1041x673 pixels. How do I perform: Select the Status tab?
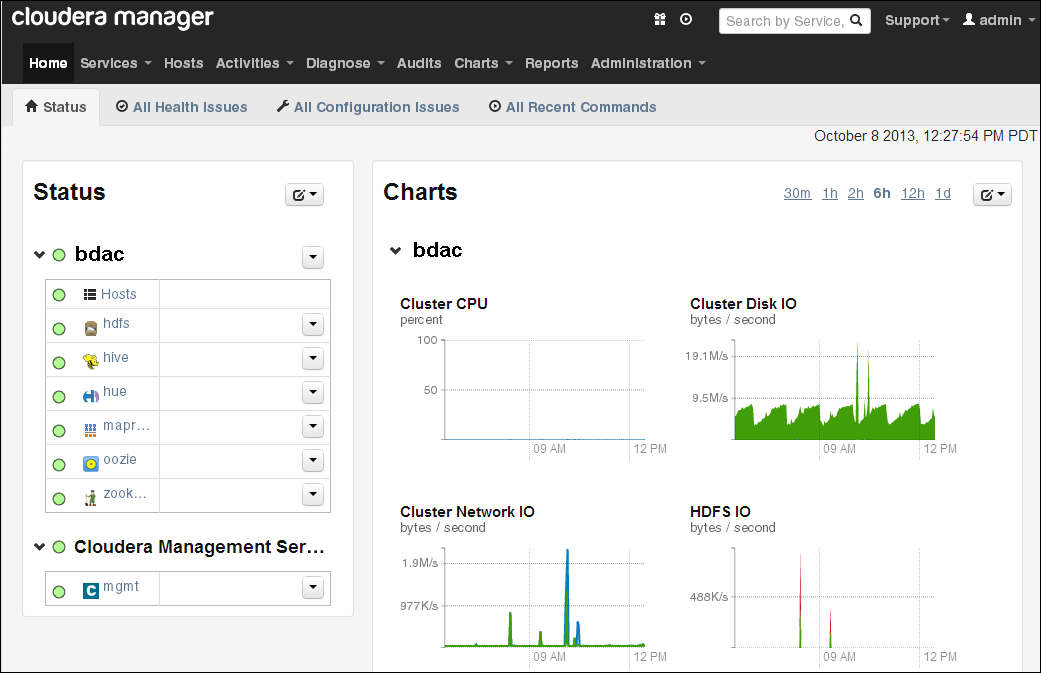pos(56,107)
